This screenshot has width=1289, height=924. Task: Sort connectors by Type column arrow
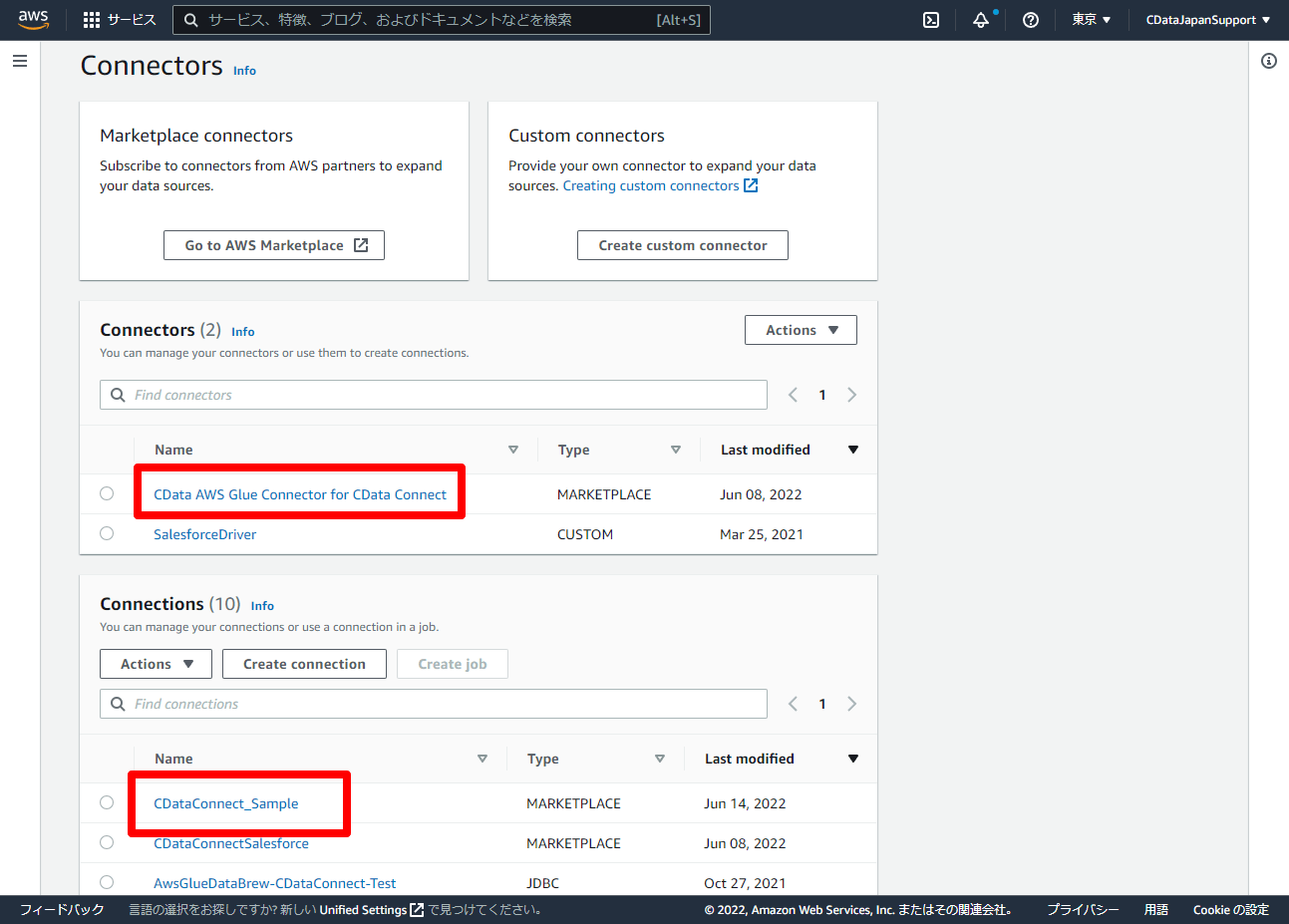[x=676, y=450]
